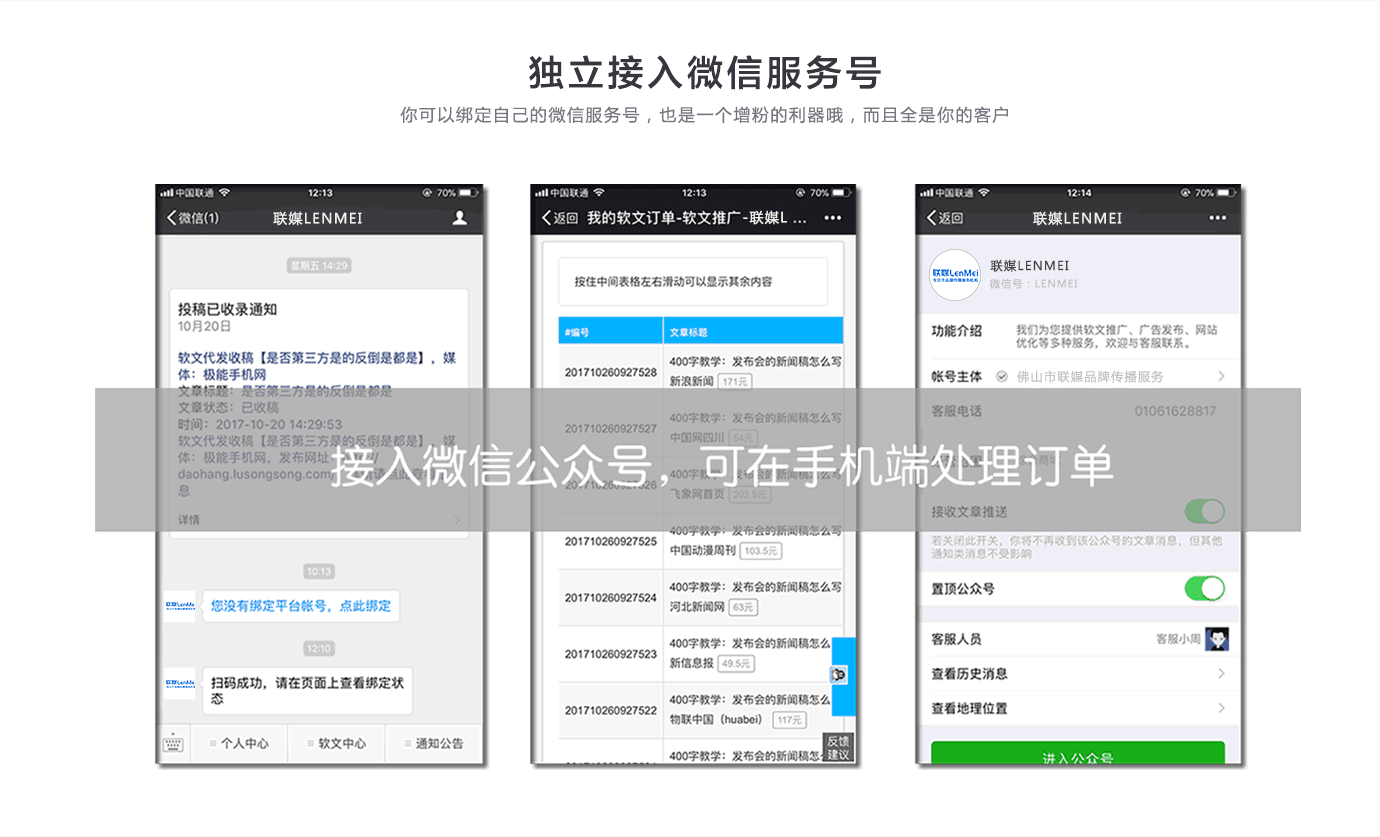
Task: Open the 通知公告 bottom menu
Action: pos(434,744)
